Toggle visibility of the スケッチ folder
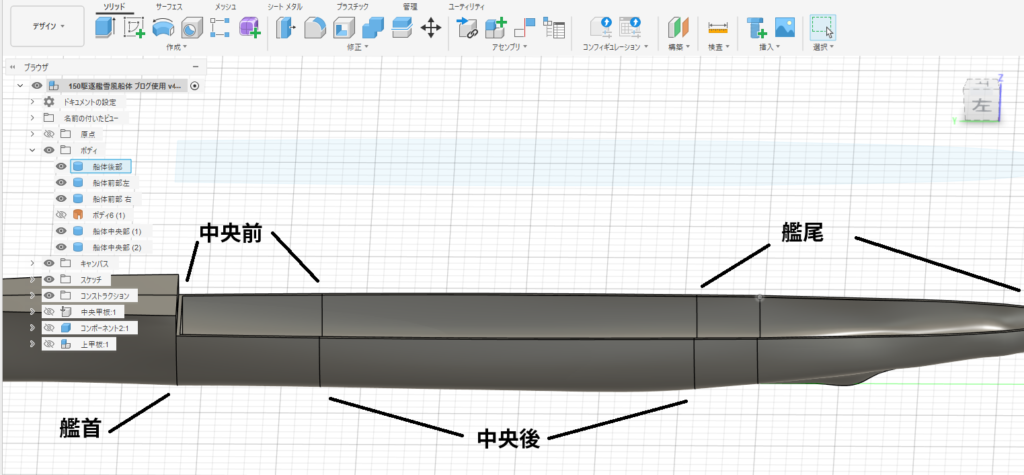Viewport: 1024px width, 475px height. (48, 280)
